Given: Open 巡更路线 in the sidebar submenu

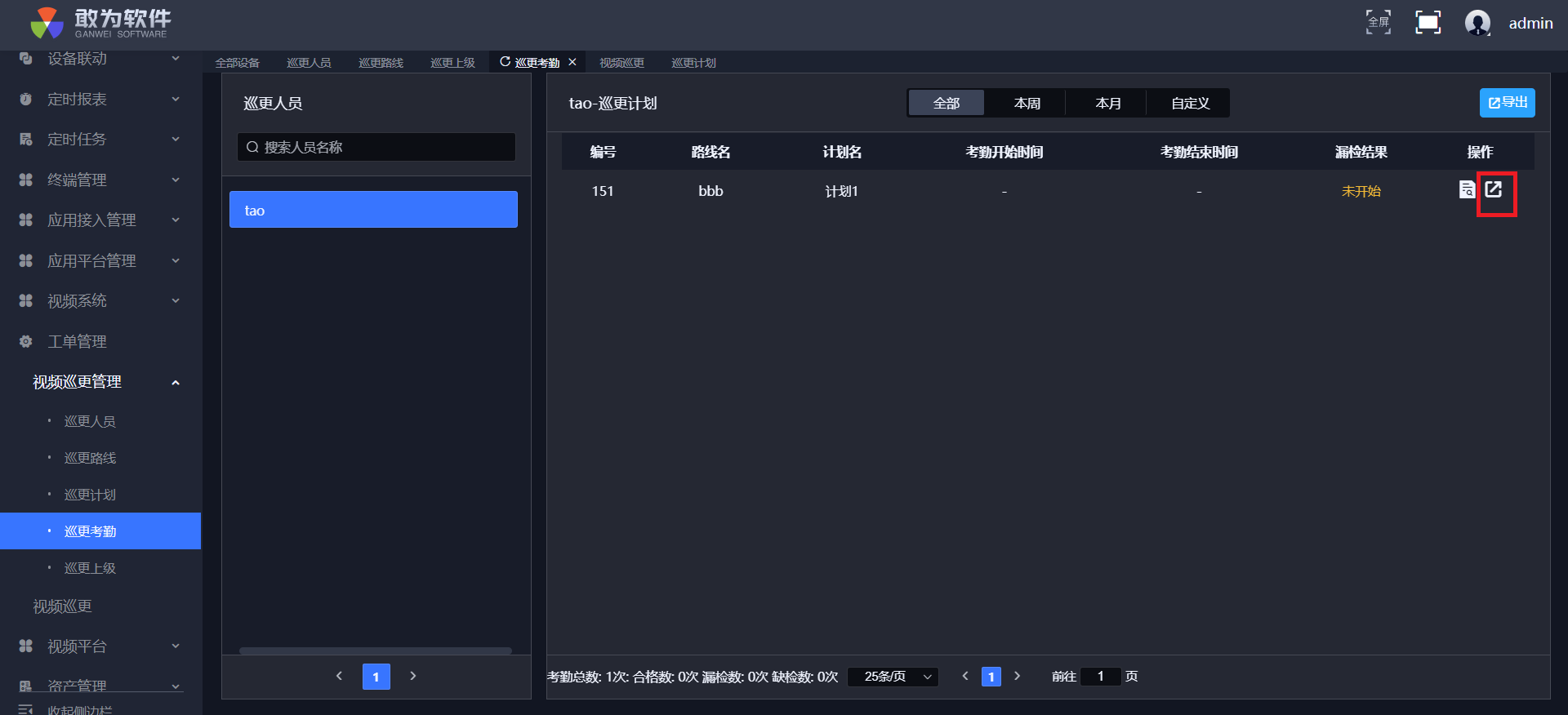Looking at the screenshot, I should (x=90, y=458).
